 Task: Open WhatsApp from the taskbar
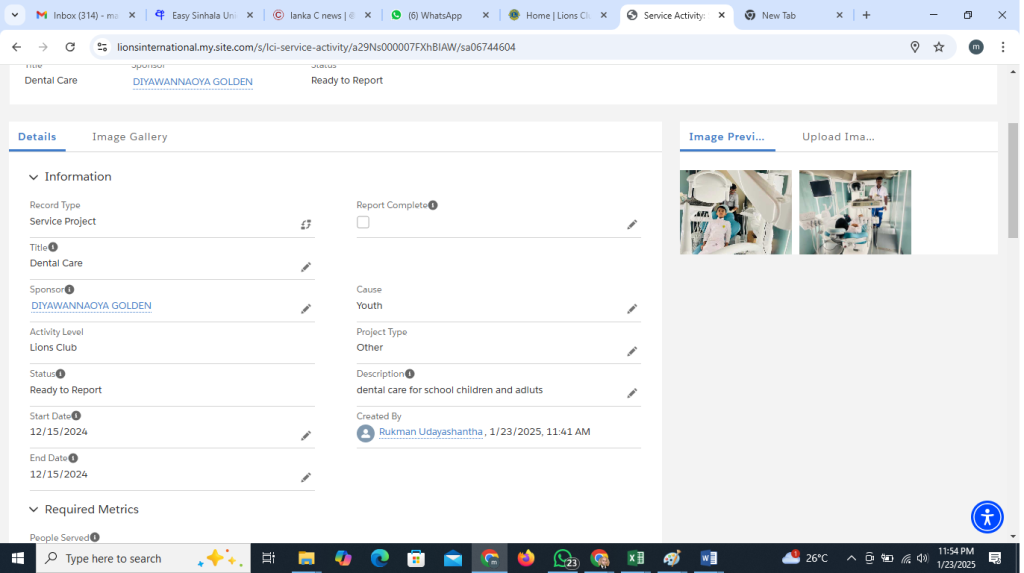click(564, 558)
